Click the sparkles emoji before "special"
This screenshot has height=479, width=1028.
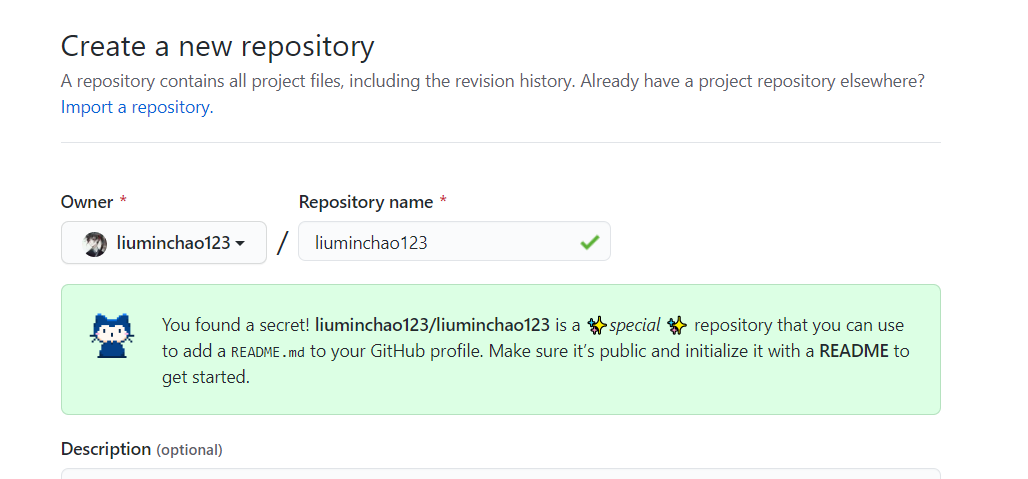[597, 325]
